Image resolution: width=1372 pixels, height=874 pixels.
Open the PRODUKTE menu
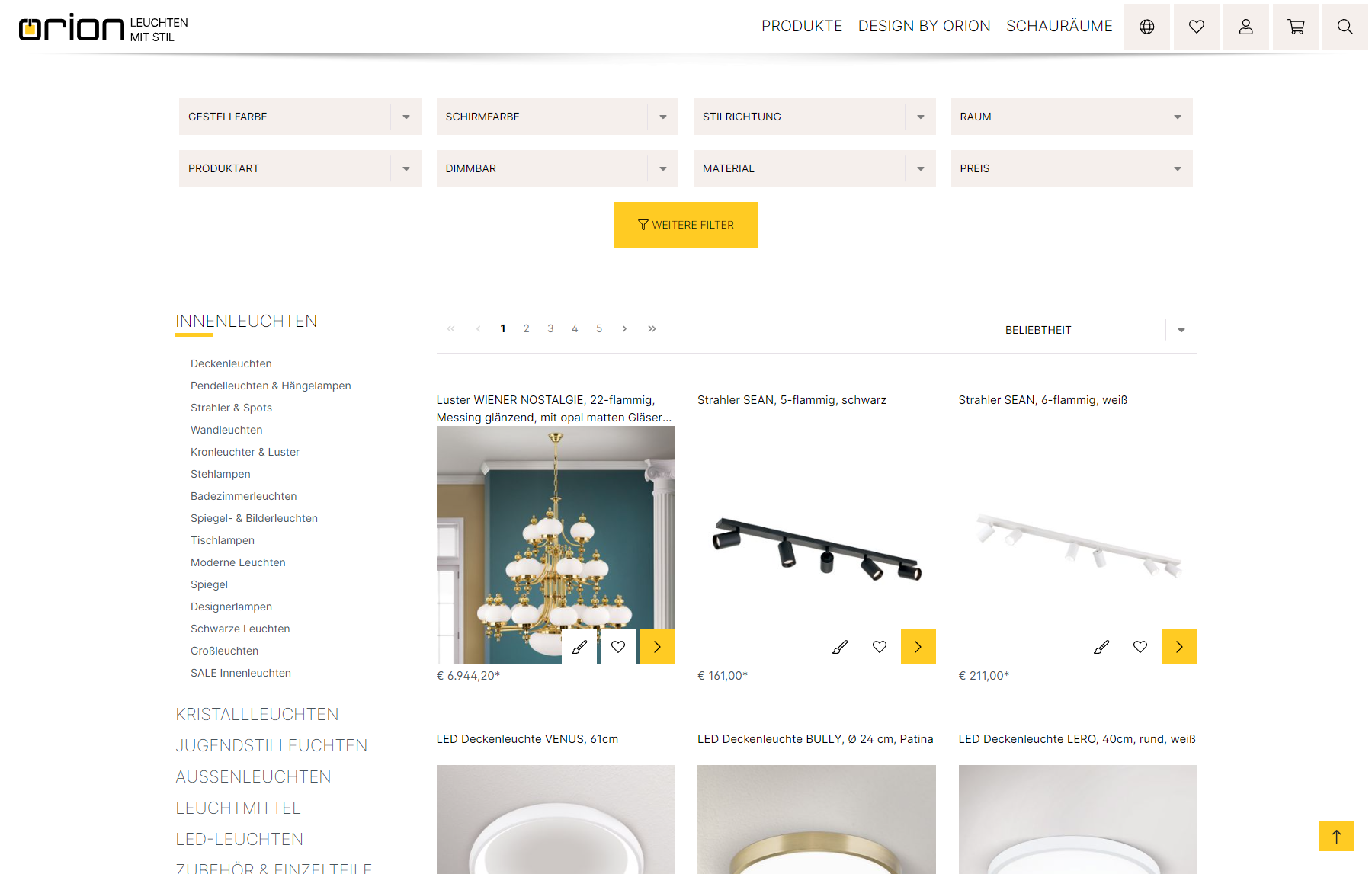pyautogui.click(x=802, y=27)
